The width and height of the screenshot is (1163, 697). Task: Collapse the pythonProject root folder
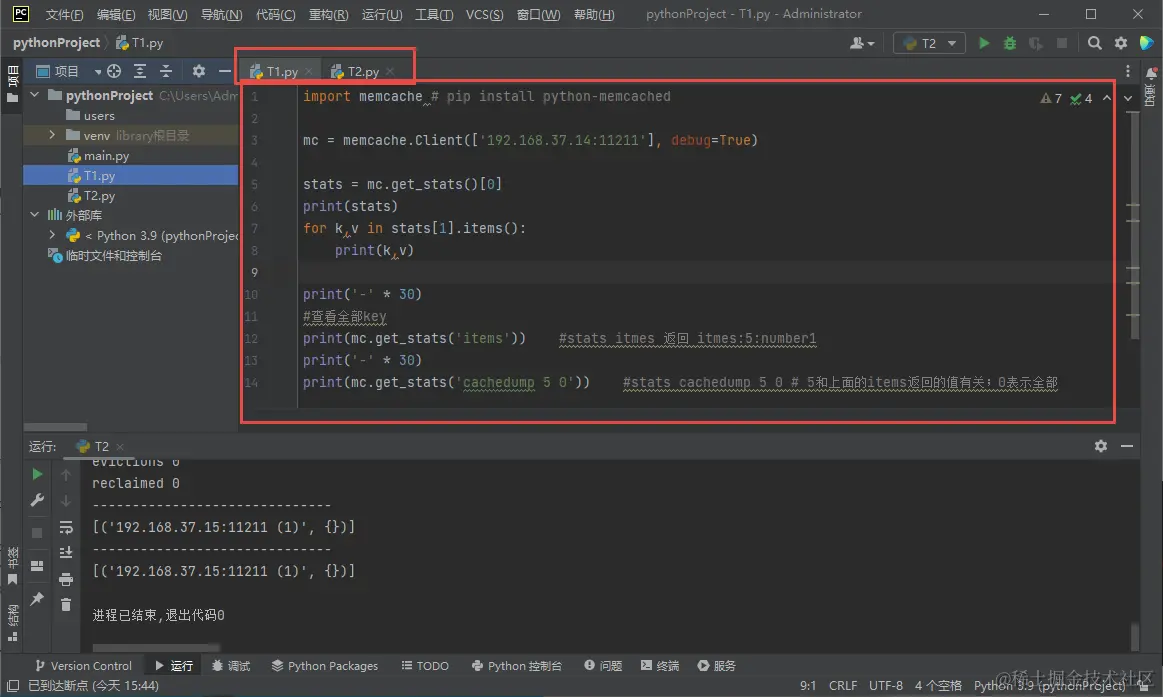point(34,95)
